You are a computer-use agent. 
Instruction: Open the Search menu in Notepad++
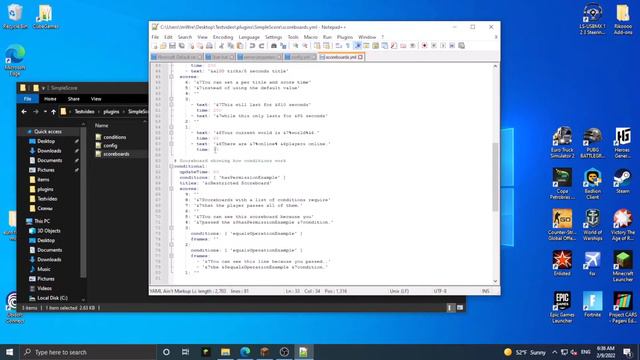click(184, 37)
